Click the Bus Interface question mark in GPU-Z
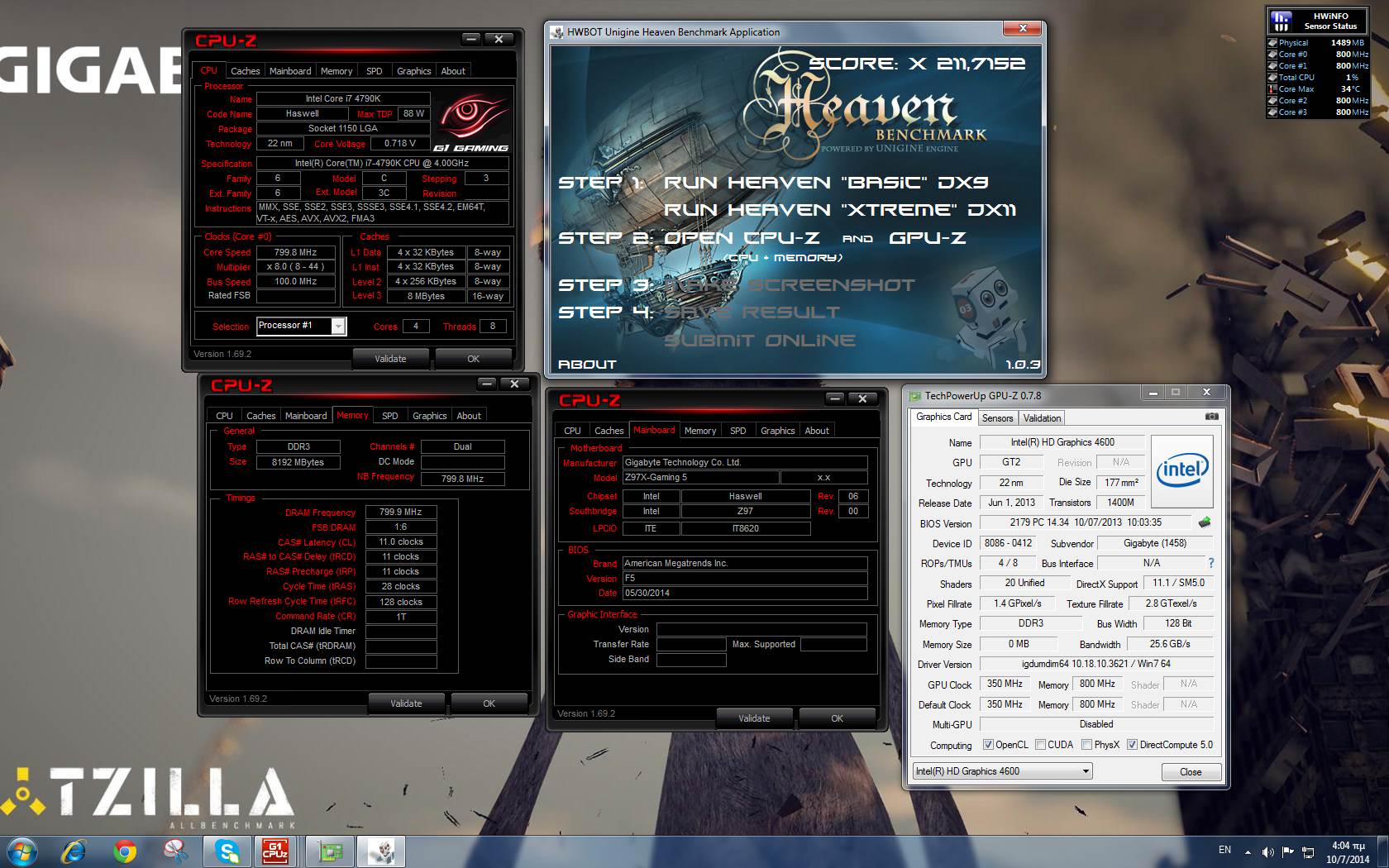The height and width of the screenshot is (868, 1389). coord(1211,563)
